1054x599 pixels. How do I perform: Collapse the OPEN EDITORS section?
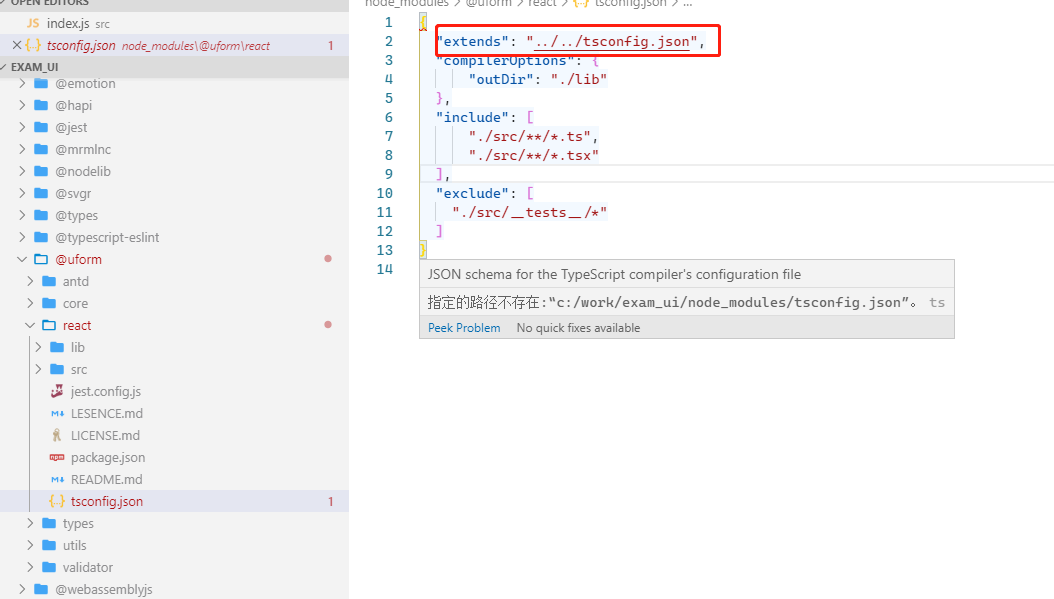pyautogui.click(x=8, y=5)
